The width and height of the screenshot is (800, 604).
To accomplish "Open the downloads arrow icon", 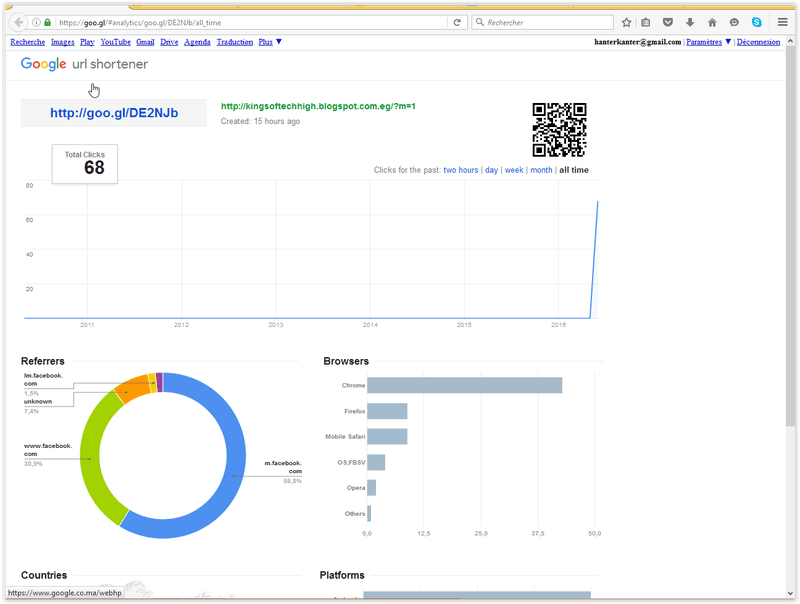I will coord(690,22).
